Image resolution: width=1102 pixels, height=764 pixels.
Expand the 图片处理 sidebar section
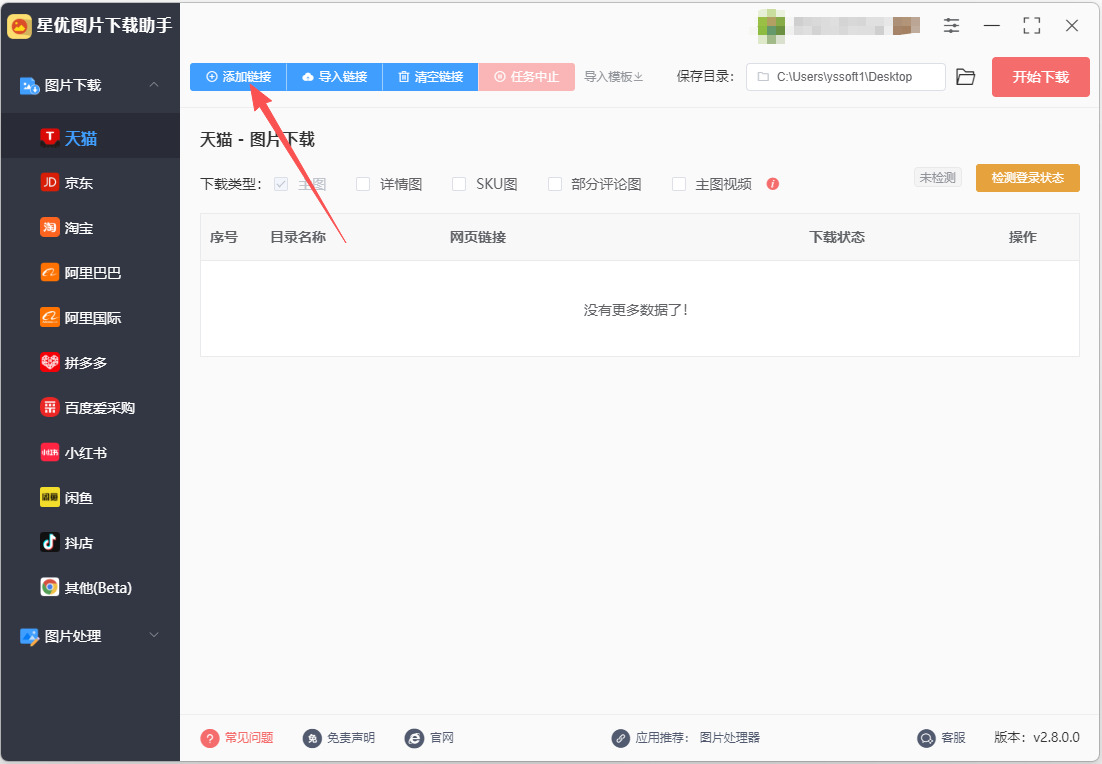[x=153, y=635]
